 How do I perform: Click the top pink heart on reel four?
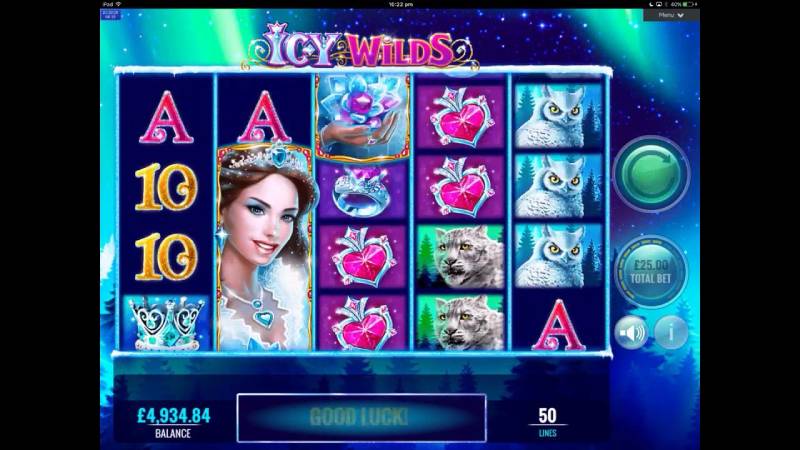(x=461, y=116)
